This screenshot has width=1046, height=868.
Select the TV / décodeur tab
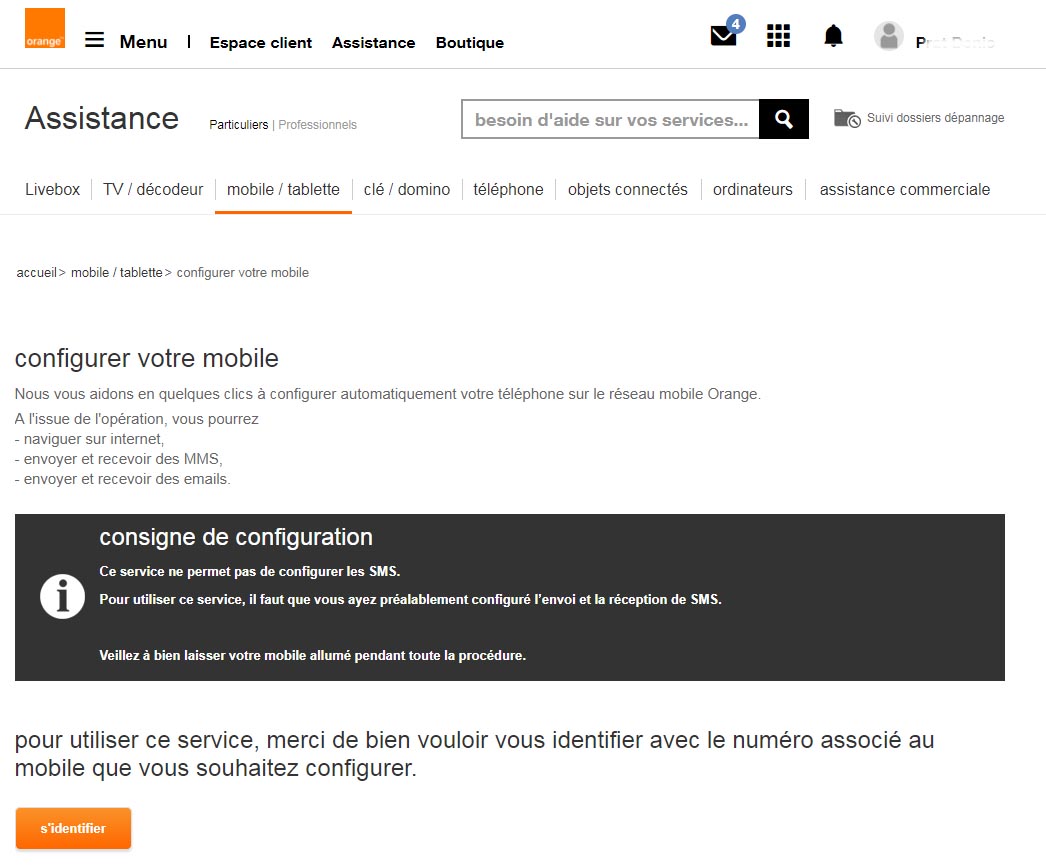(x=153, y=189)
